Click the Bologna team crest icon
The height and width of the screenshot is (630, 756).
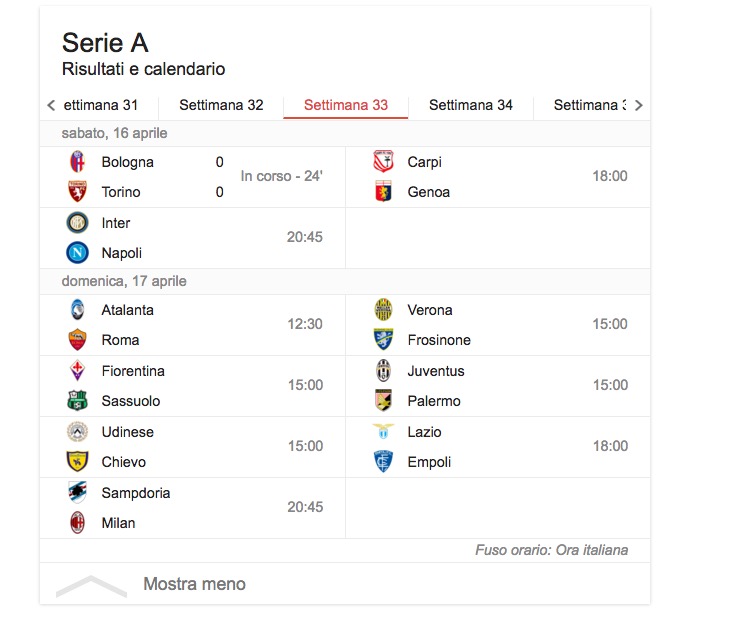77,162
